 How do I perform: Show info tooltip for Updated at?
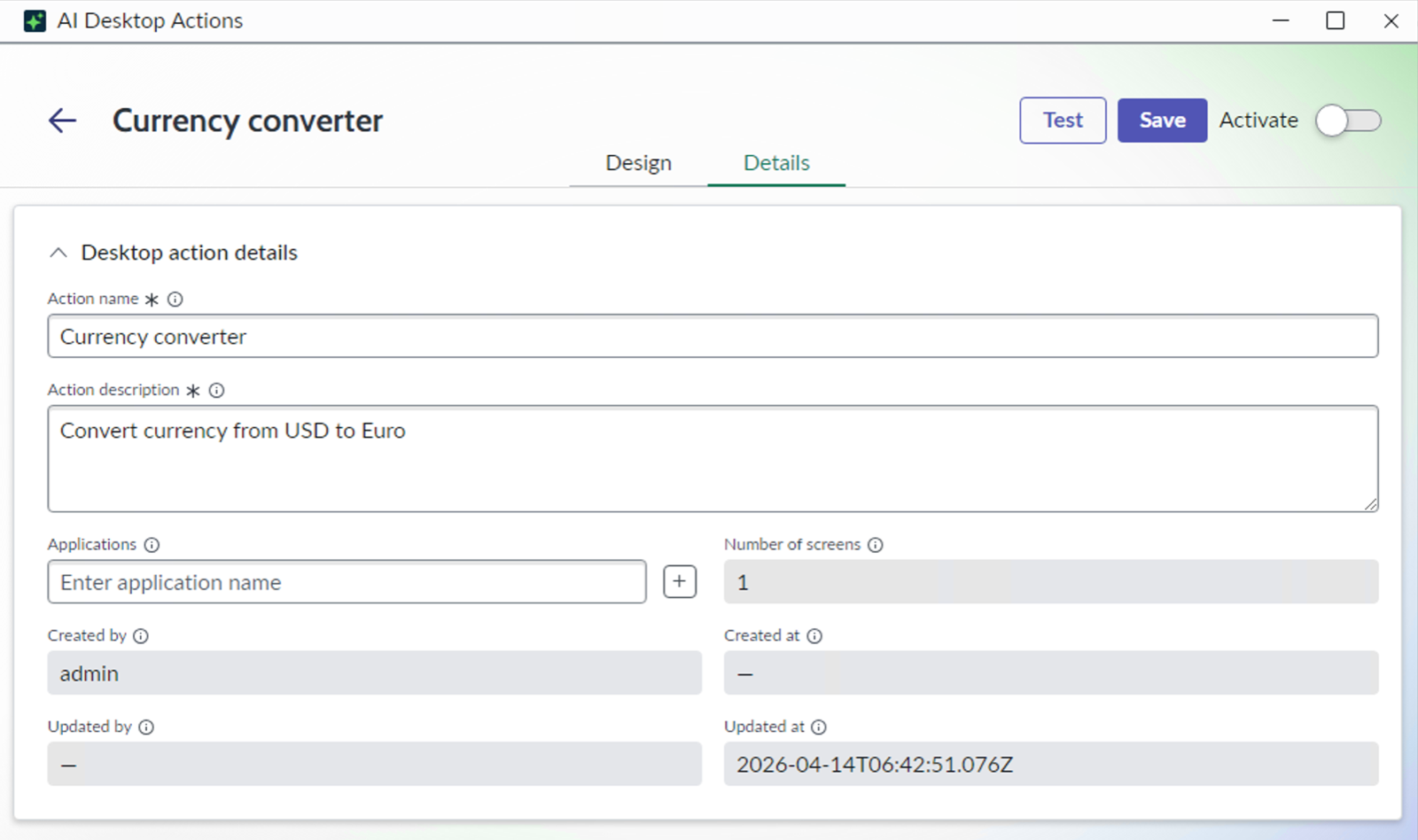pos(819,727)
